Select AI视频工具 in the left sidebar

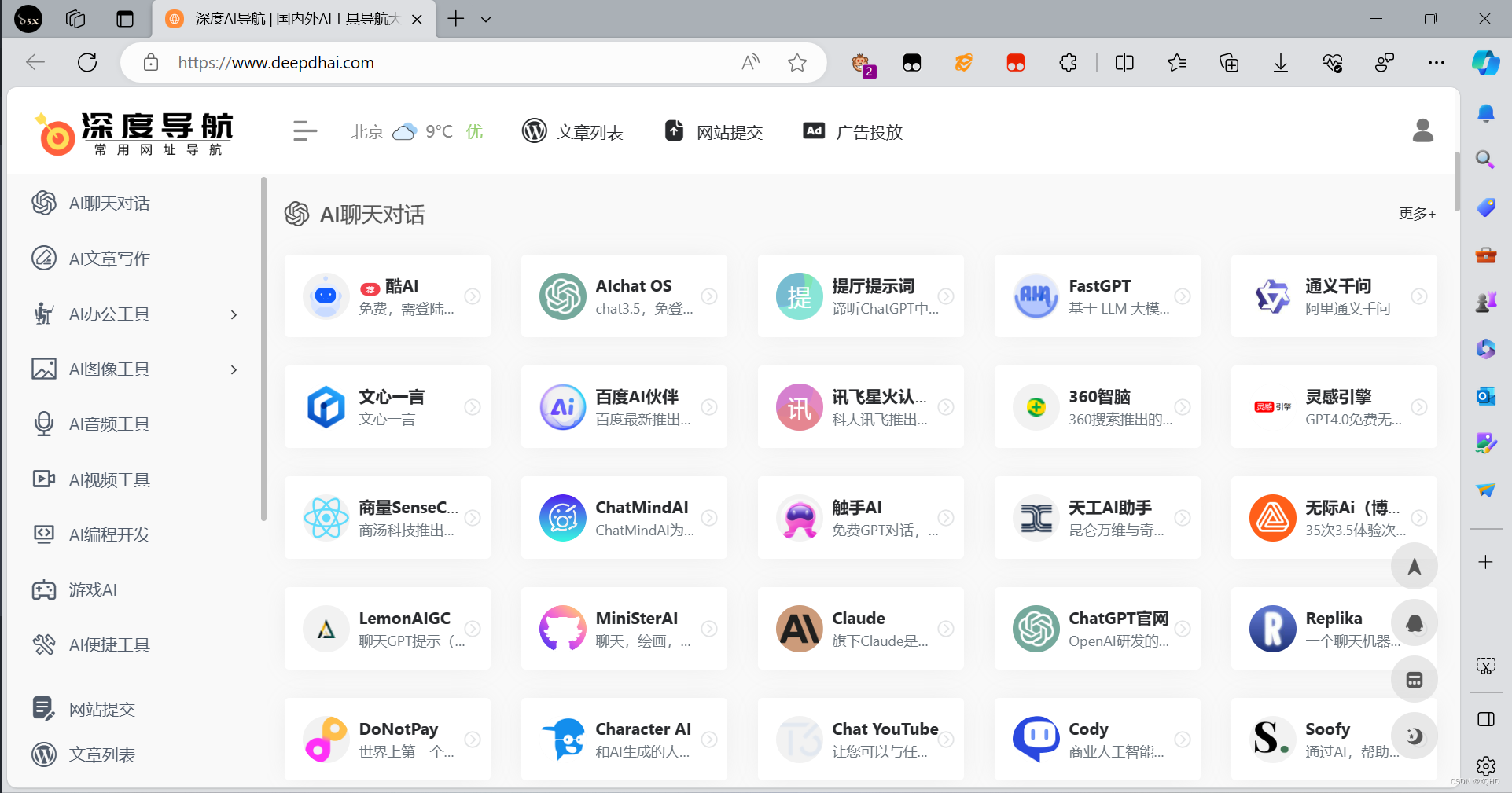pos(109,479)
